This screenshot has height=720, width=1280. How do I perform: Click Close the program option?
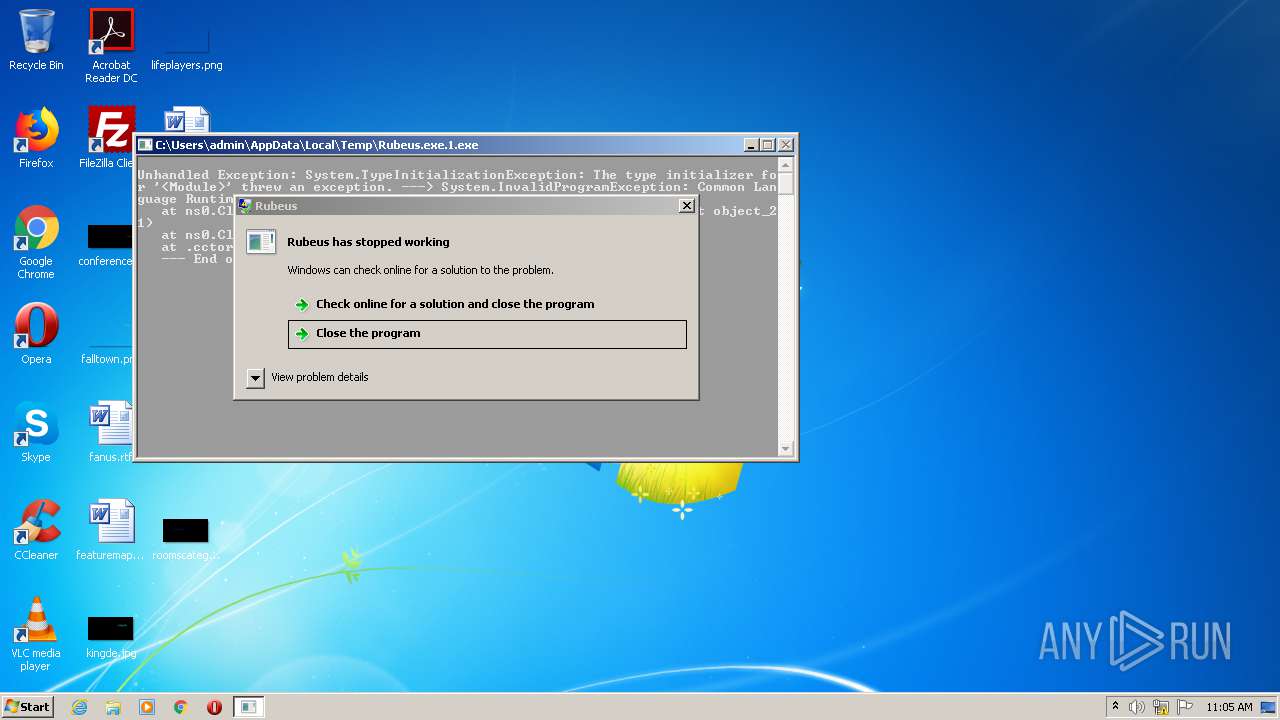[487, 334]
